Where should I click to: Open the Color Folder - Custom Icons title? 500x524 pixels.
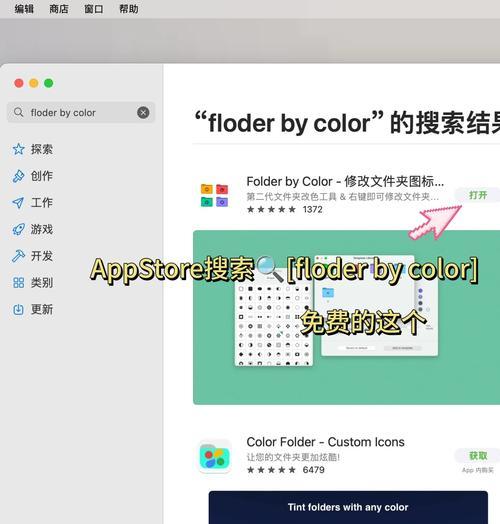pos(326,442)
